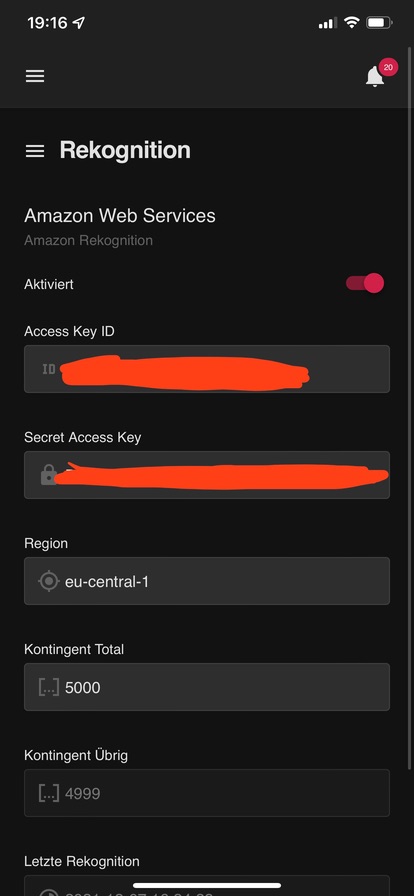
Task: Focus the Access Key ID input field
Action: click(207, 369)
